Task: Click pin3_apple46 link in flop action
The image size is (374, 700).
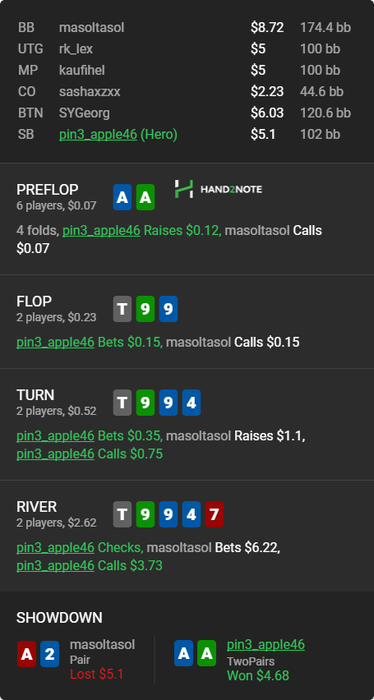Action: coord(55,342)
